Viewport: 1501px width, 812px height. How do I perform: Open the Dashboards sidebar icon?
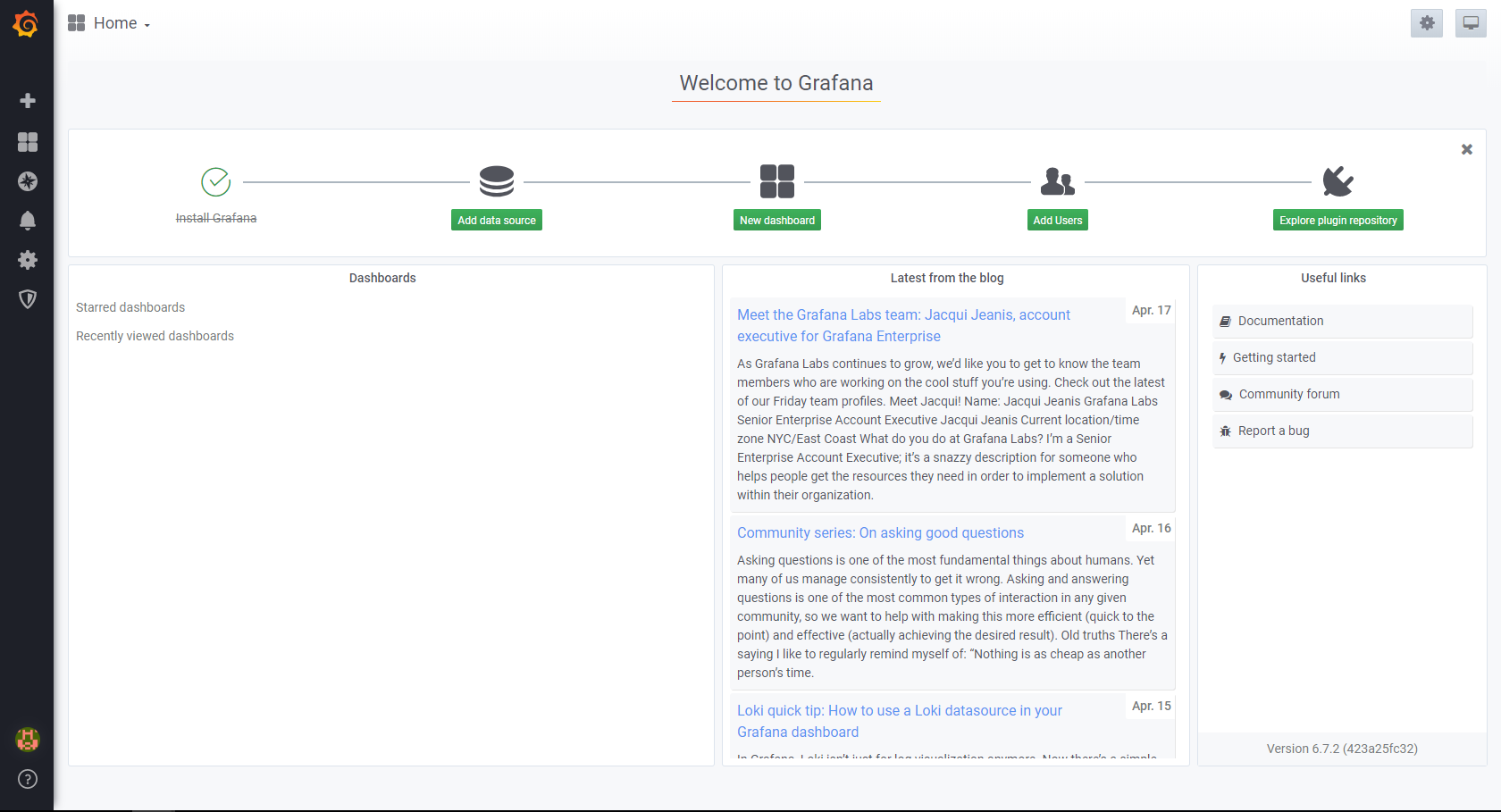coord(28,142)
